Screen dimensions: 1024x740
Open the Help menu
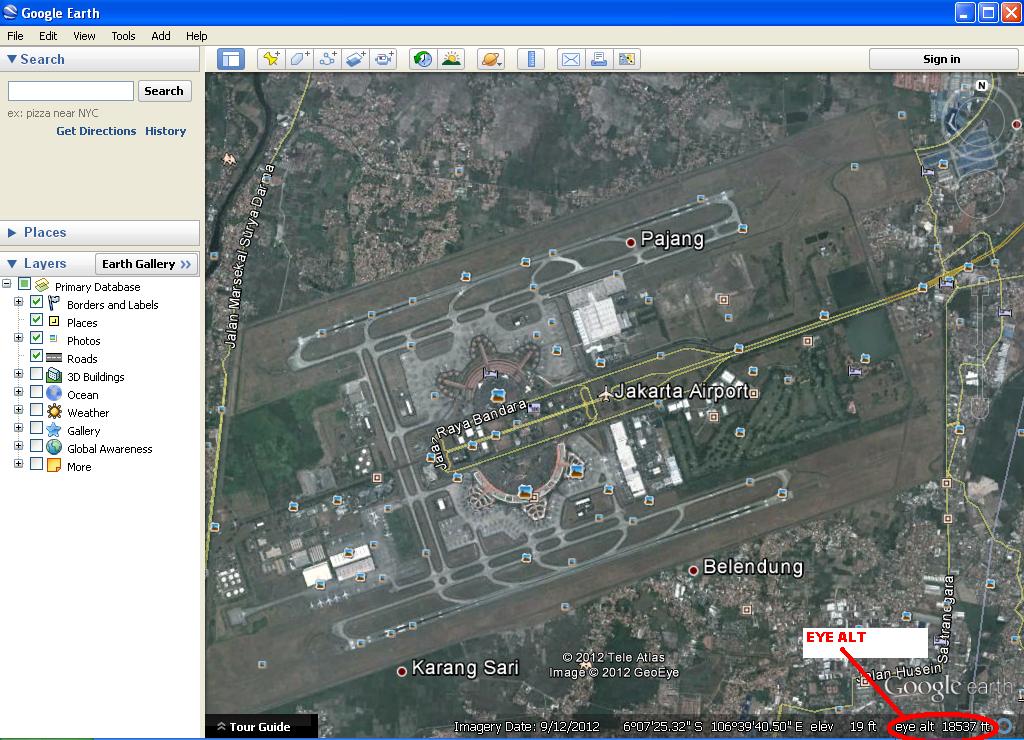(x=197, y=36)
